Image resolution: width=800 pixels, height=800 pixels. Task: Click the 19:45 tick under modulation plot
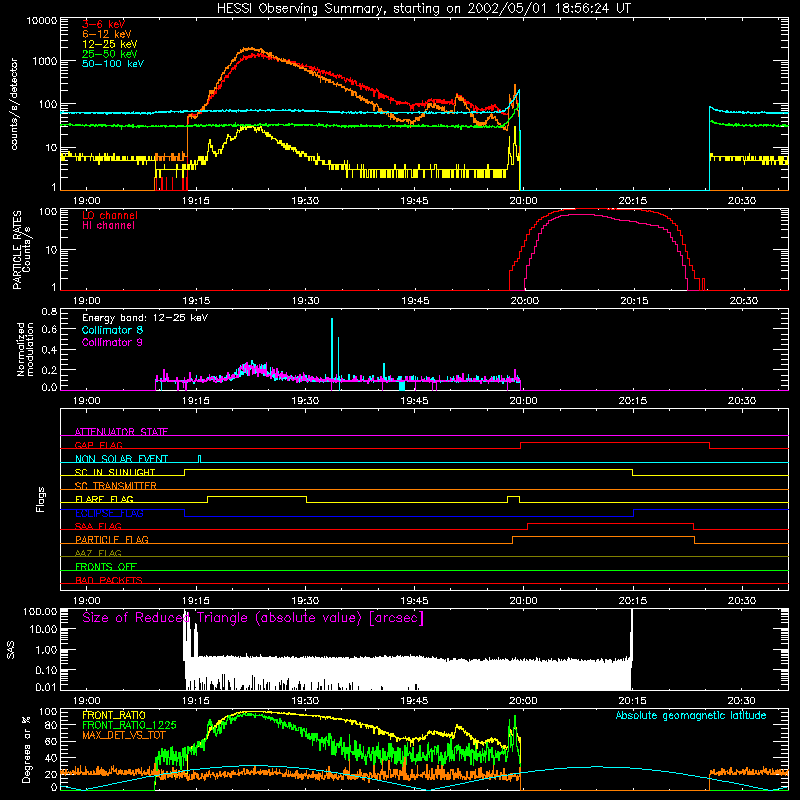point(414,401)
